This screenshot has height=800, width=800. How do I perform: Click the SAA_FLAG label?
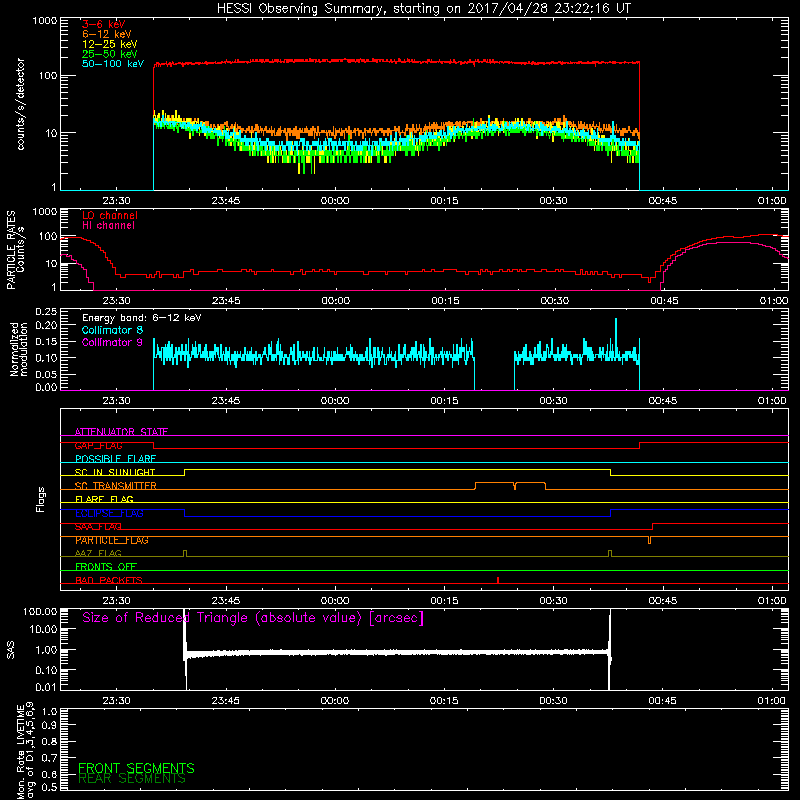98,527
